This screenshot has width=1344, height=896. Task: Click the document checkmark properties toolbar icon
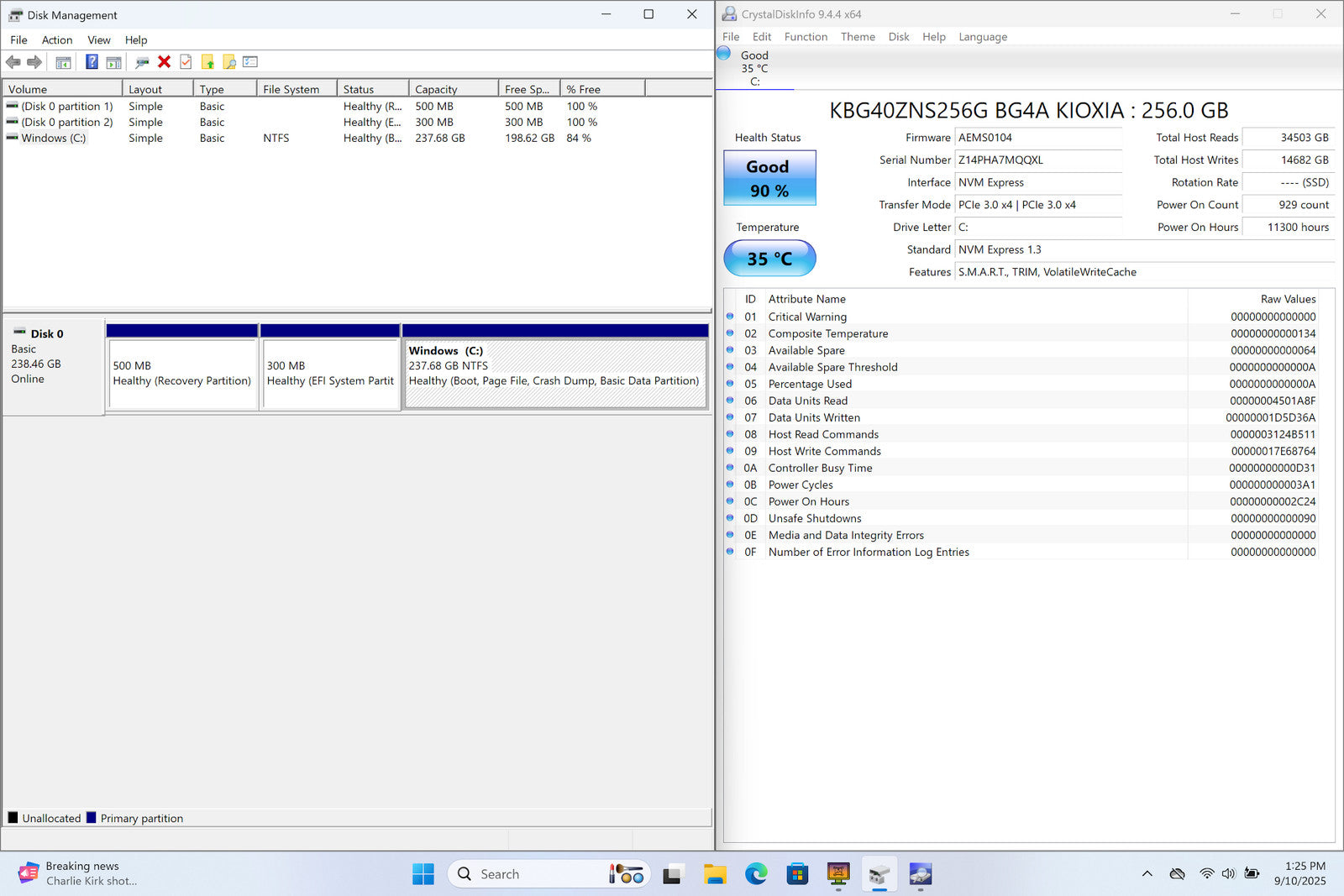[186, 62]
